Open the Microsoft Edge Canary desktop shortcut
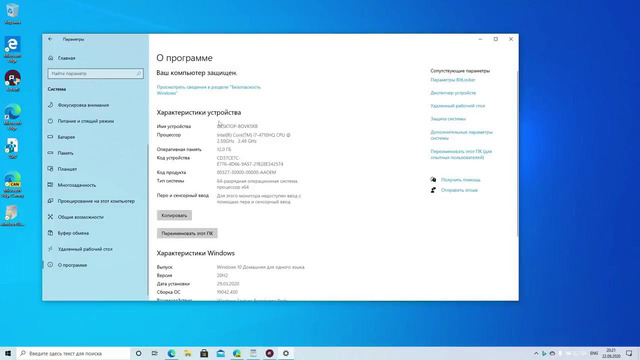 [x=13, y=185]
